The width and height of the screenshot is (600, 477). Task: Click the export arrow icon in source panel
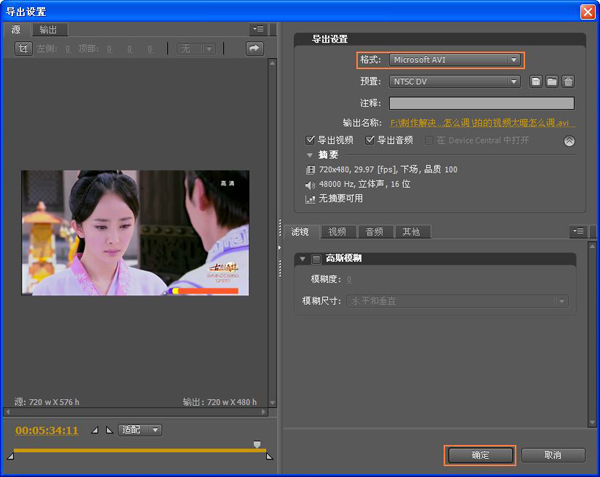pos(254,48)
